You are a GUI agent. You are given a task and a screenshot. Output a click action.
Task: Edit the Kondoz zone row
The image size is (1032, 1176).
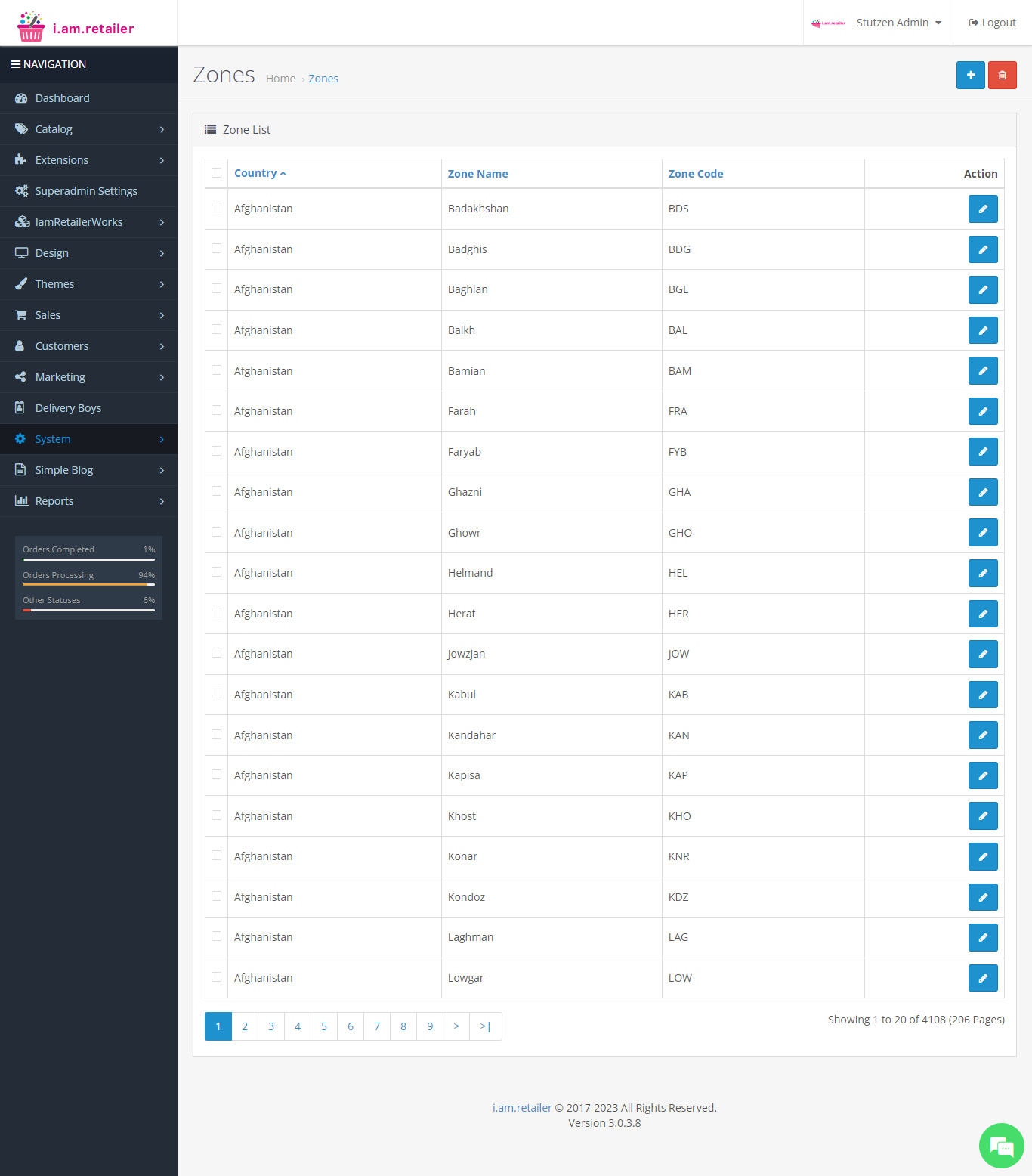coord(983,897)
